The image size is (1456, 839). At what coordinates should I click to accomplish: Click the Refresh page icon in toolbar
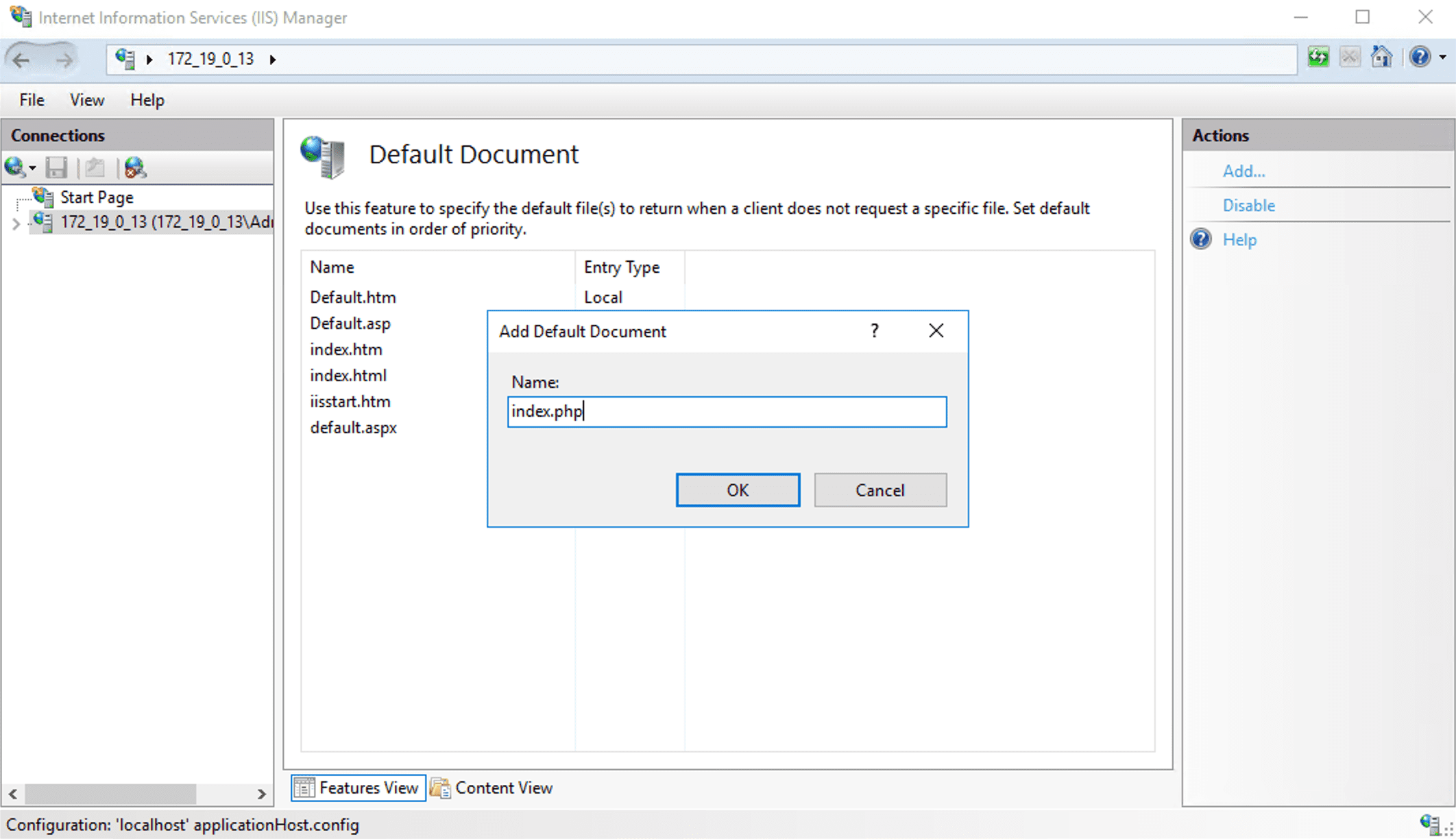tap(1318, 57)
